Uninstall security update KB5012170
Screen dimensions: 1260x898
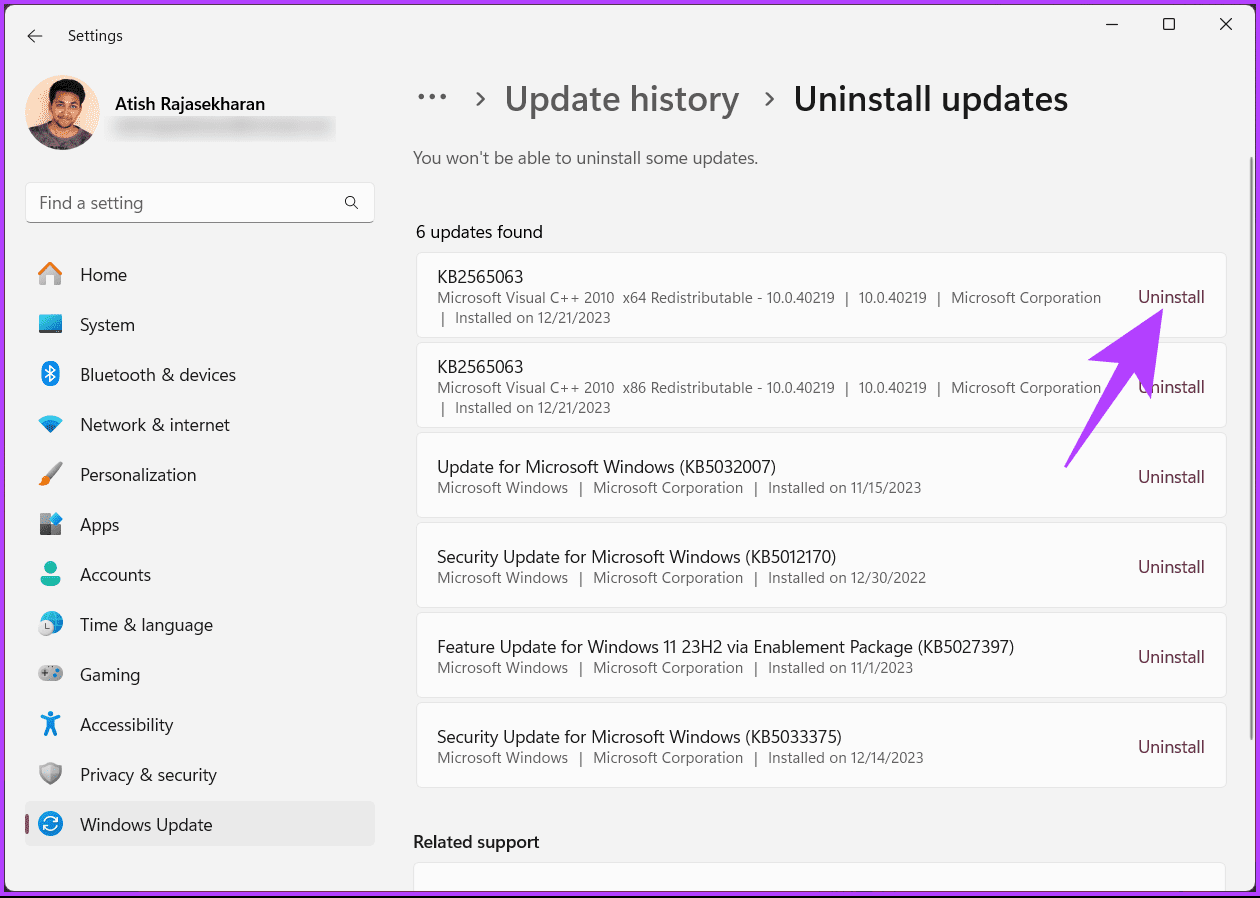1171,567
